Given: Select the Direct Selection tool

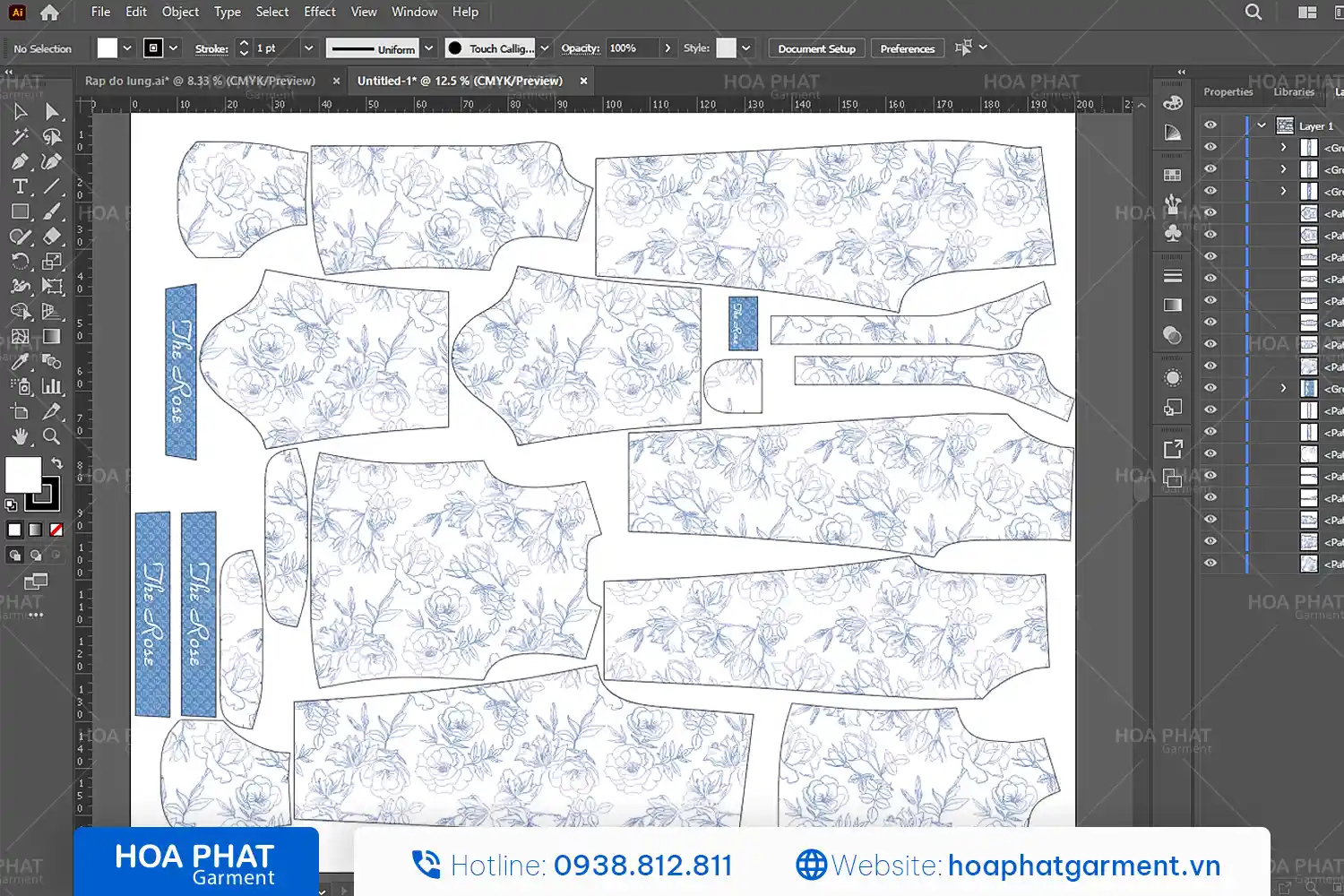Looking at the screenshot, I should (52, 112).
